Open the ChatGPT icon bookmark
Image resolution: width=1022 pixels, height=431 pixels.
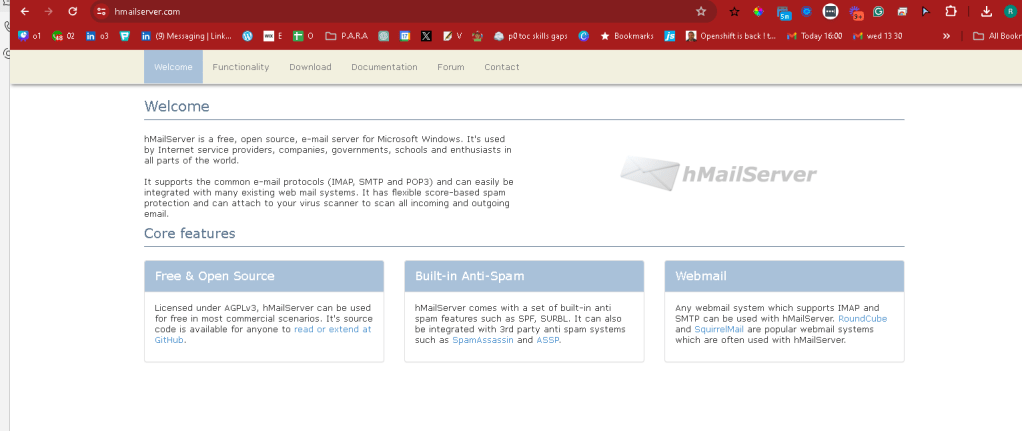coord(383,36)
